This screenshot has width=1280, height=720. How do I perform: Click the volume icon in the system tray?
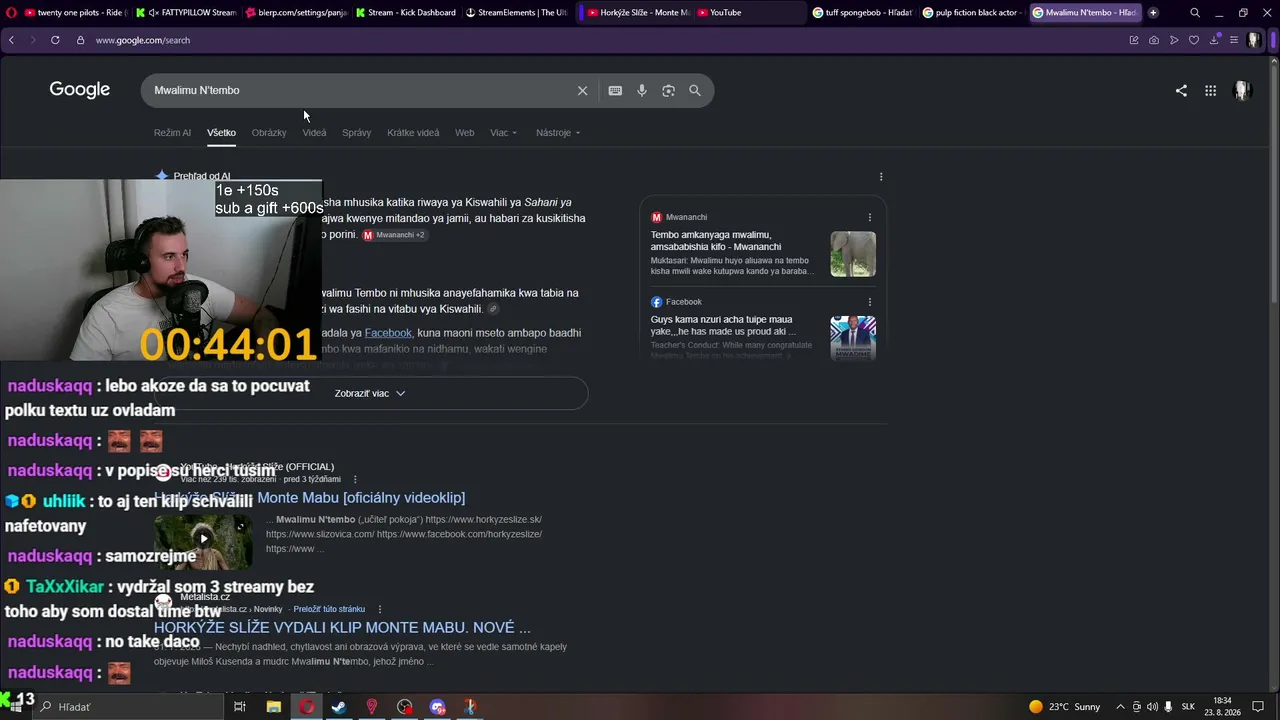pos(1152,707)
